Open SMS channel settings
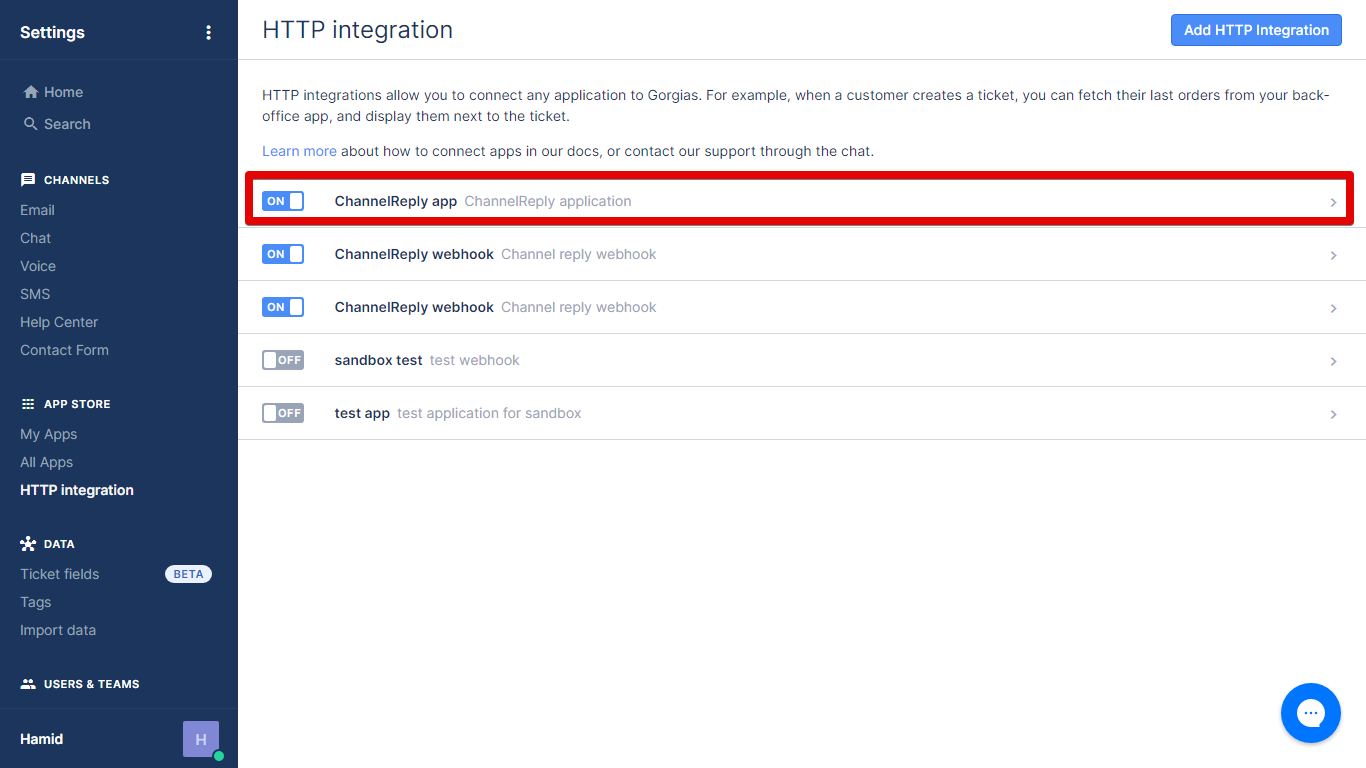This screenshot has height=768, width=1366. coord(35,294)
